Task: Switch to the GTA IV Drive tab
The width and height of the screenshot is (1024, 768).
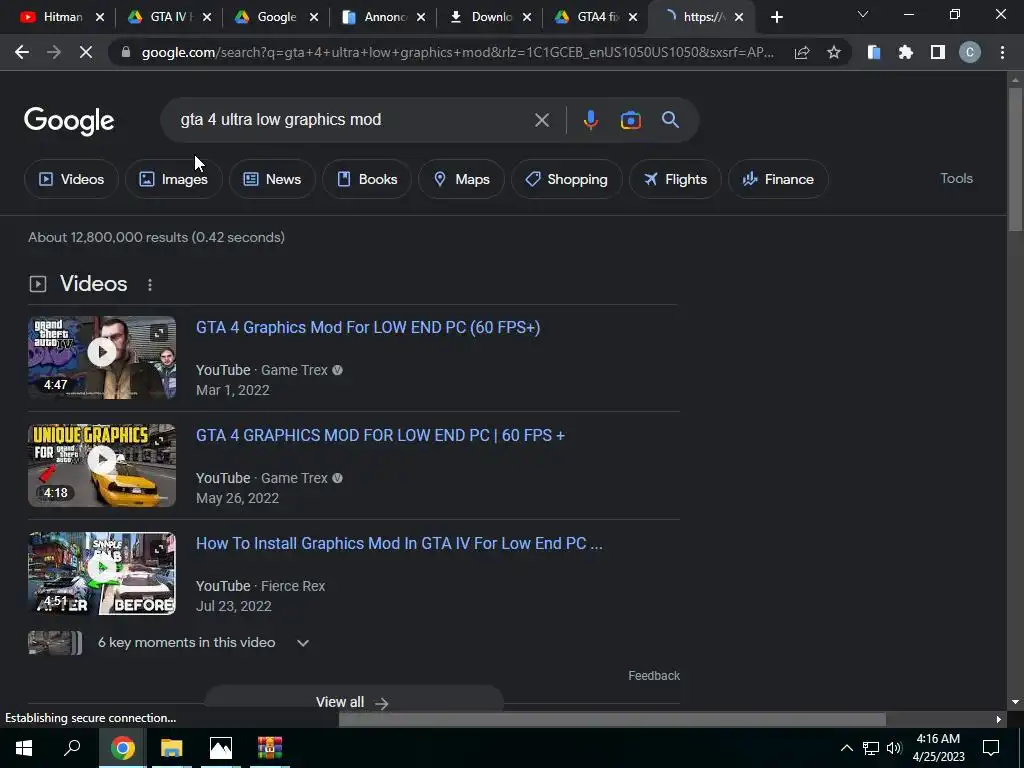Action: (170, 18)
